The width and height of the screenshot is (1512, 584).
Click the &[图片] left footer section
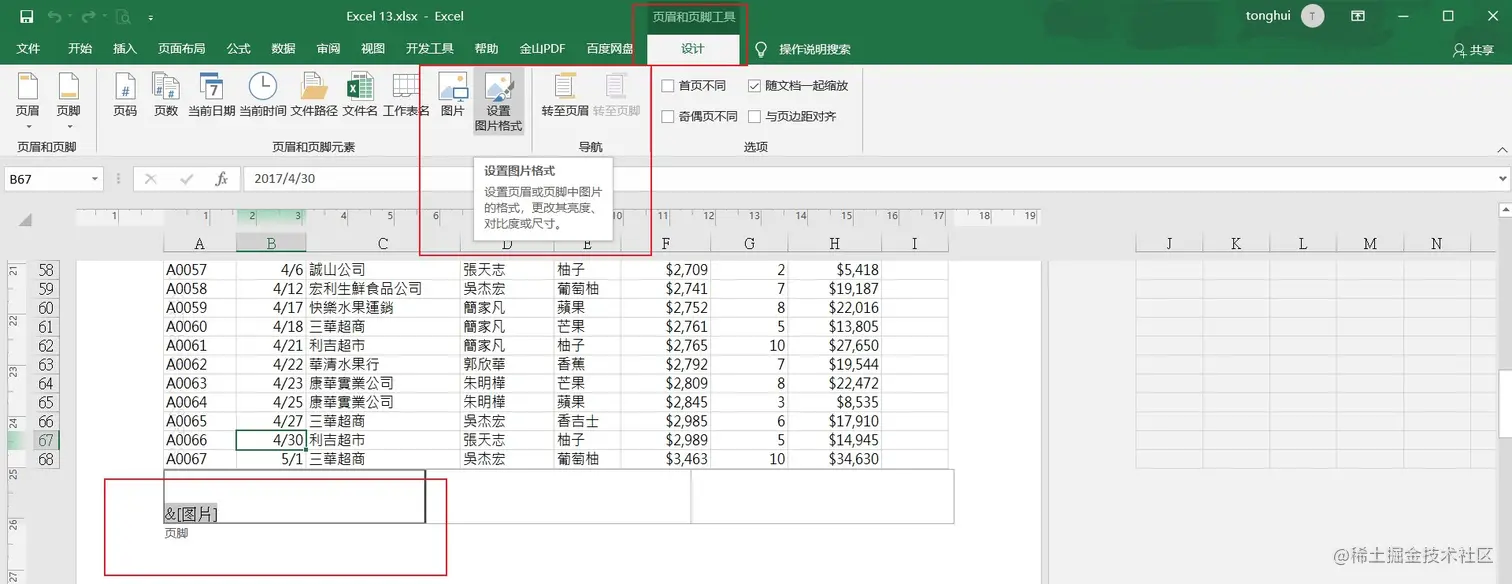click(294, 496)
